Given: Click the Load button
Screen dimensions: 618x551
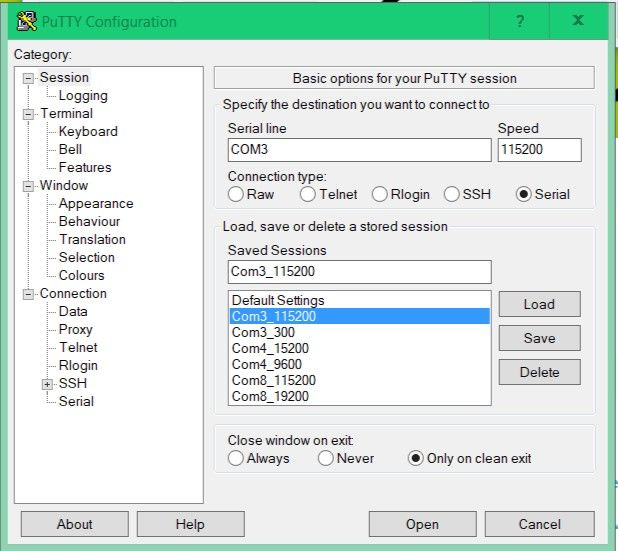Looking at the screenshot, I should 540,304.
